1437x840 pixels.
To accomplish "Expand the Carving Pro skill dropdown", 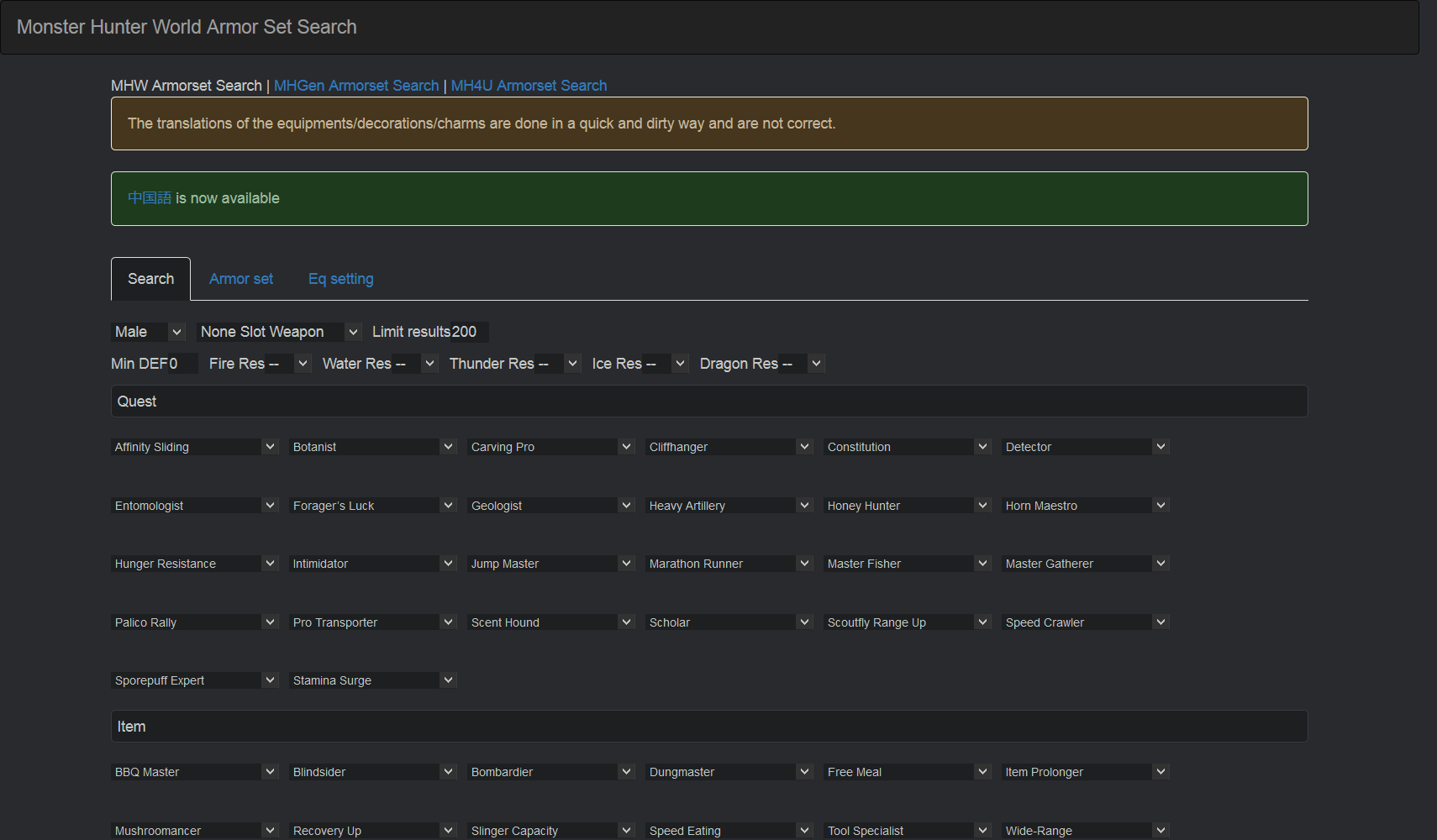I will [551, 447].
